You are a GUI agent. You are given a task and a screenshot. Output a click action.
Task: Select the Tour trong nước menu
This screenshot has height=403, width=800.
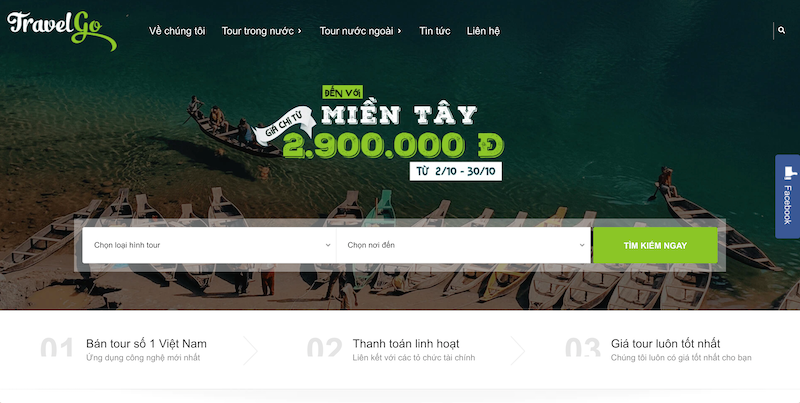(x=258, y=31)
